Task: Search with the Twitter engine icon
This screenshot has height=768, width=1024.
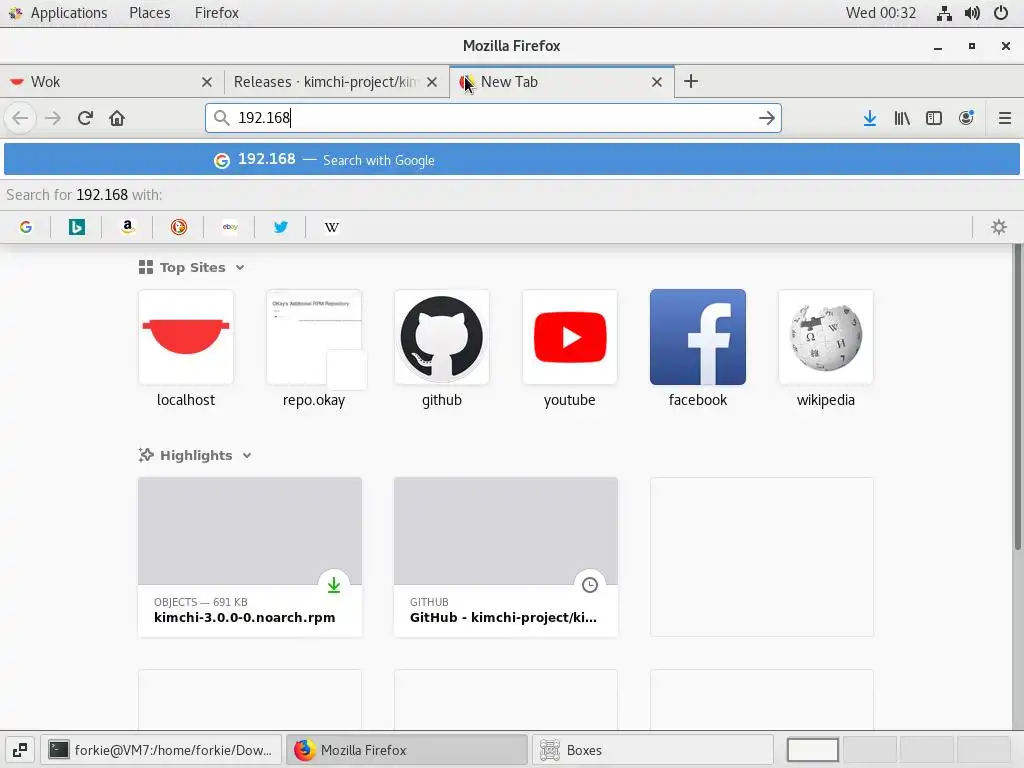Action: point(280,227)
